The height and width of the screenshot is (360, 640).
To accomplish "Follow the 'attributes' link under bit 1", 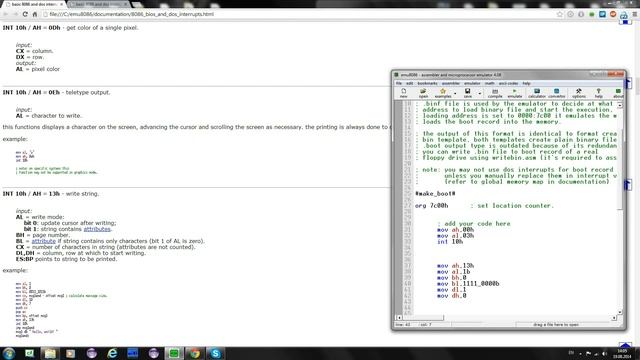I will click(x=97, y=229).
